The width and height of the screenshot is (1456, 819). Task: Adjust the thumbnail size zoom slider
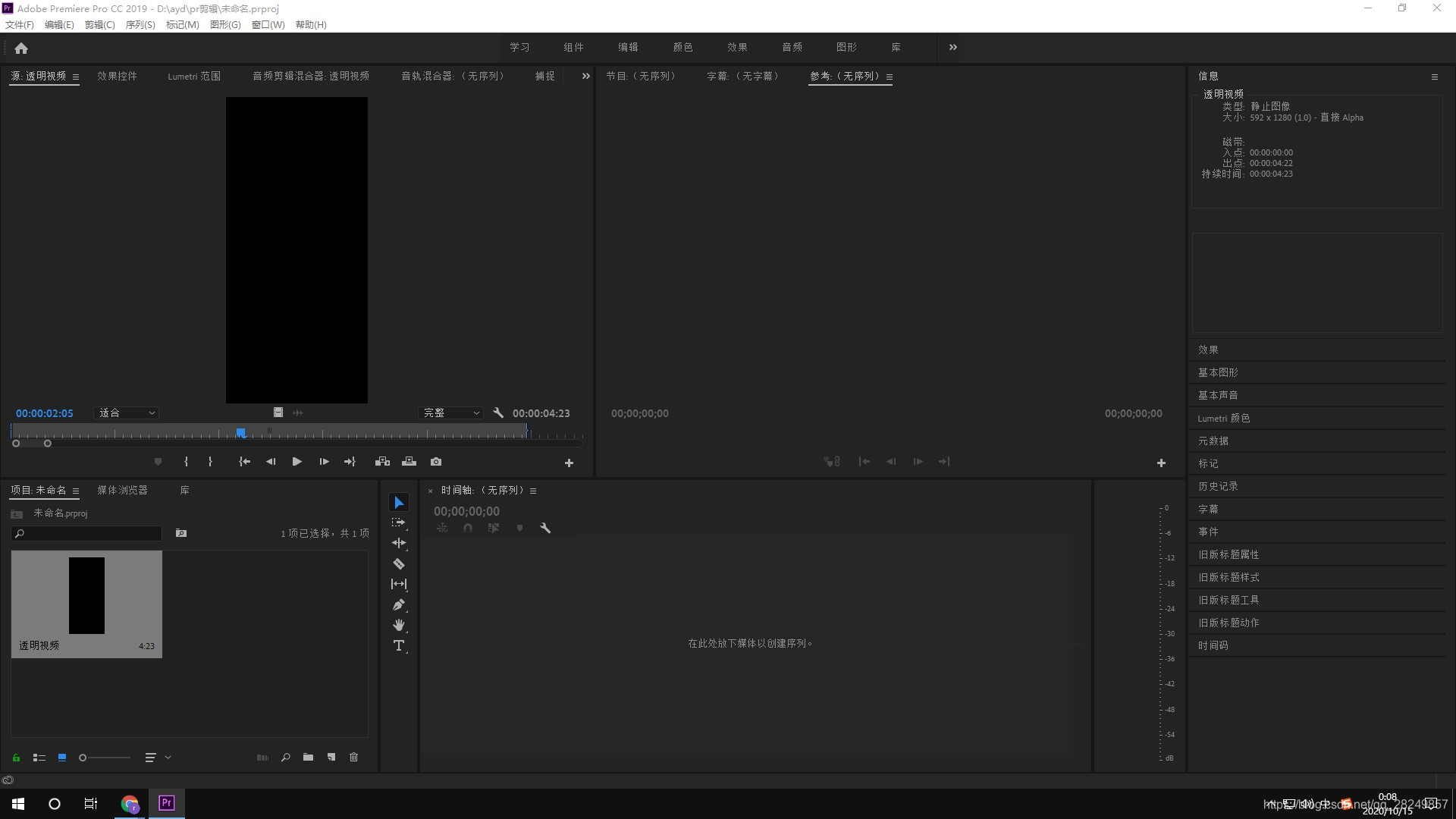(x=83, y=758)
